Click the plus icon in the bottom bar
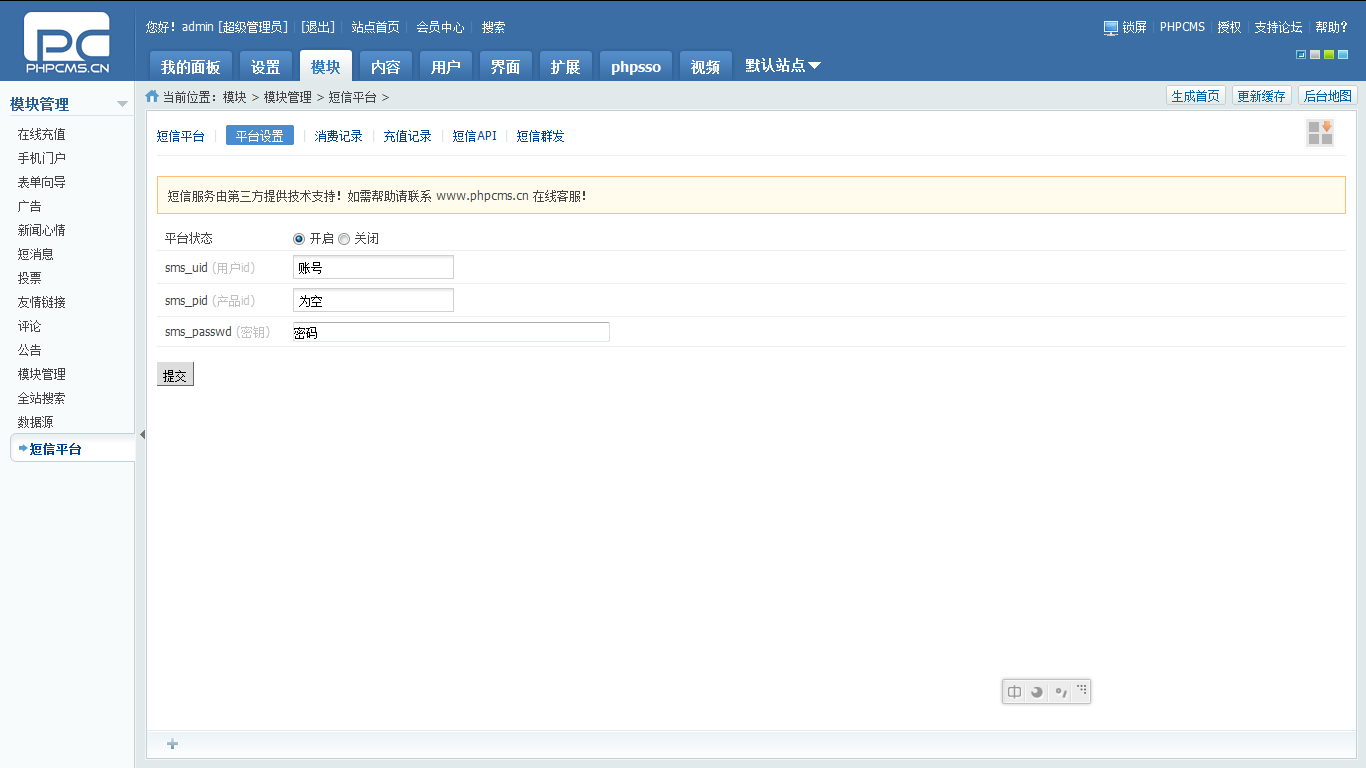 [172, 744]
